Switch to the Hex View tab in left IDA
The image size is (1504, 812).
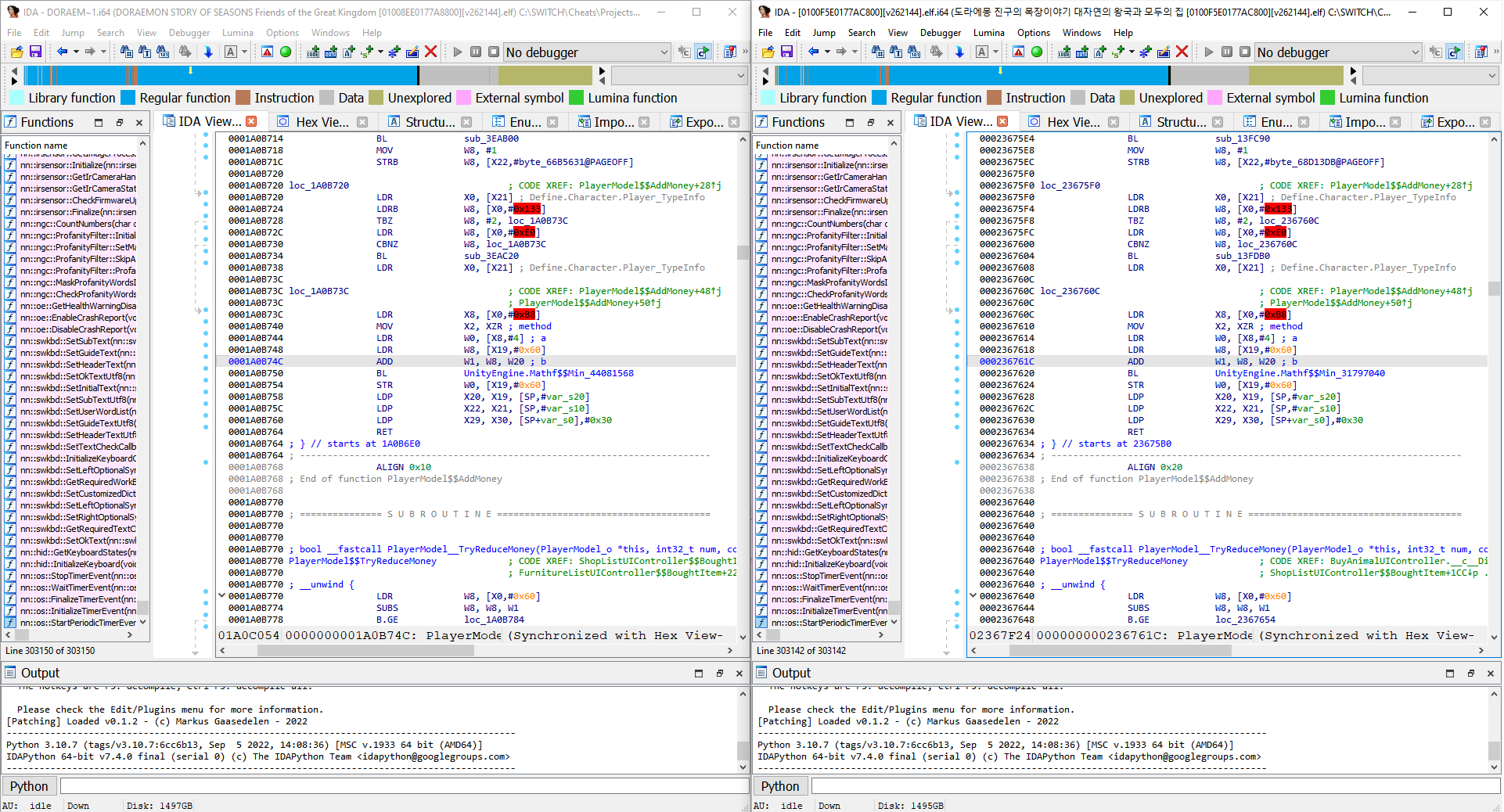pos(322,122)
